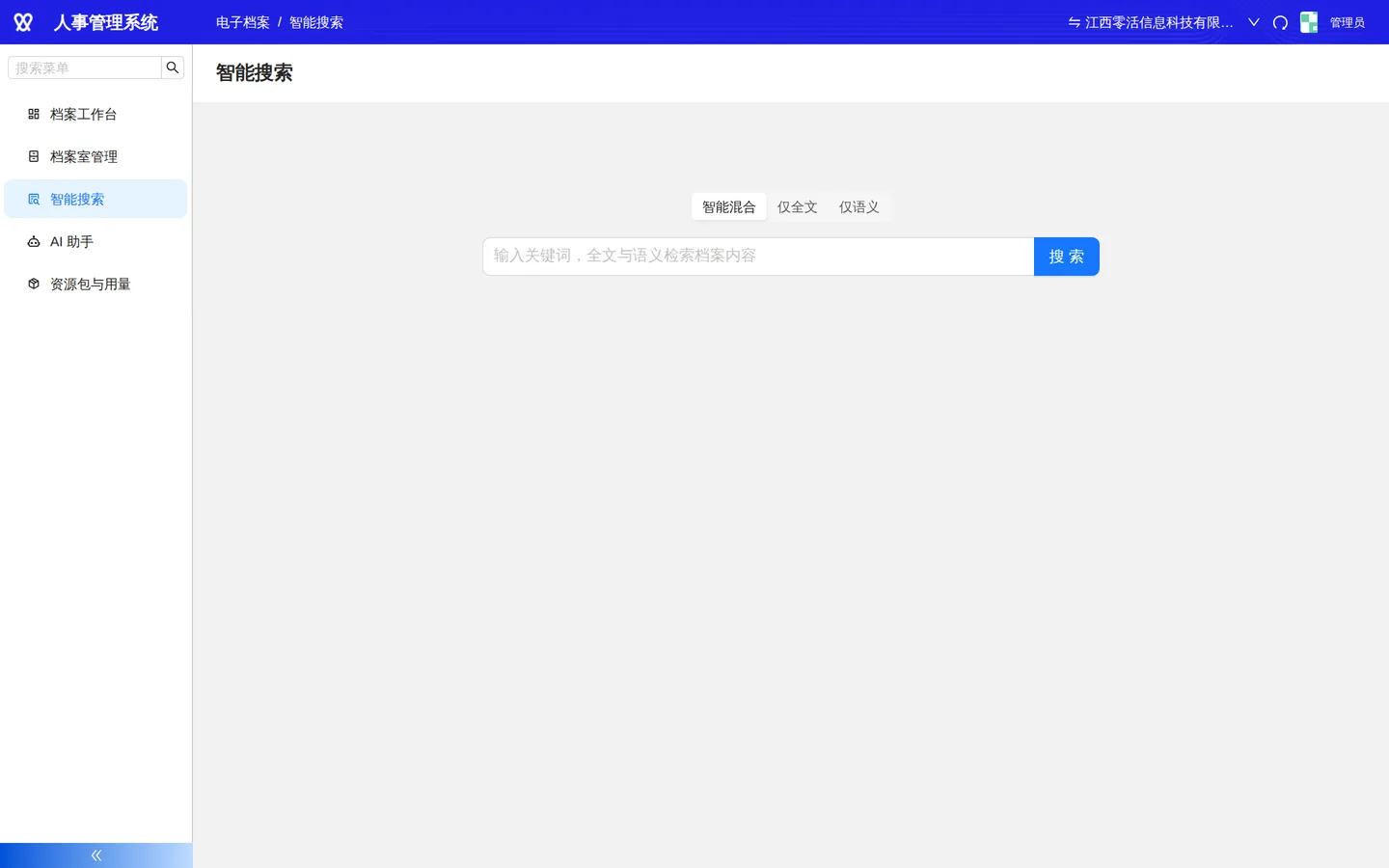Click the 档案工作台 grid icon
The width and height of the screenshot is (1389, 868).
tap(34, 114)
